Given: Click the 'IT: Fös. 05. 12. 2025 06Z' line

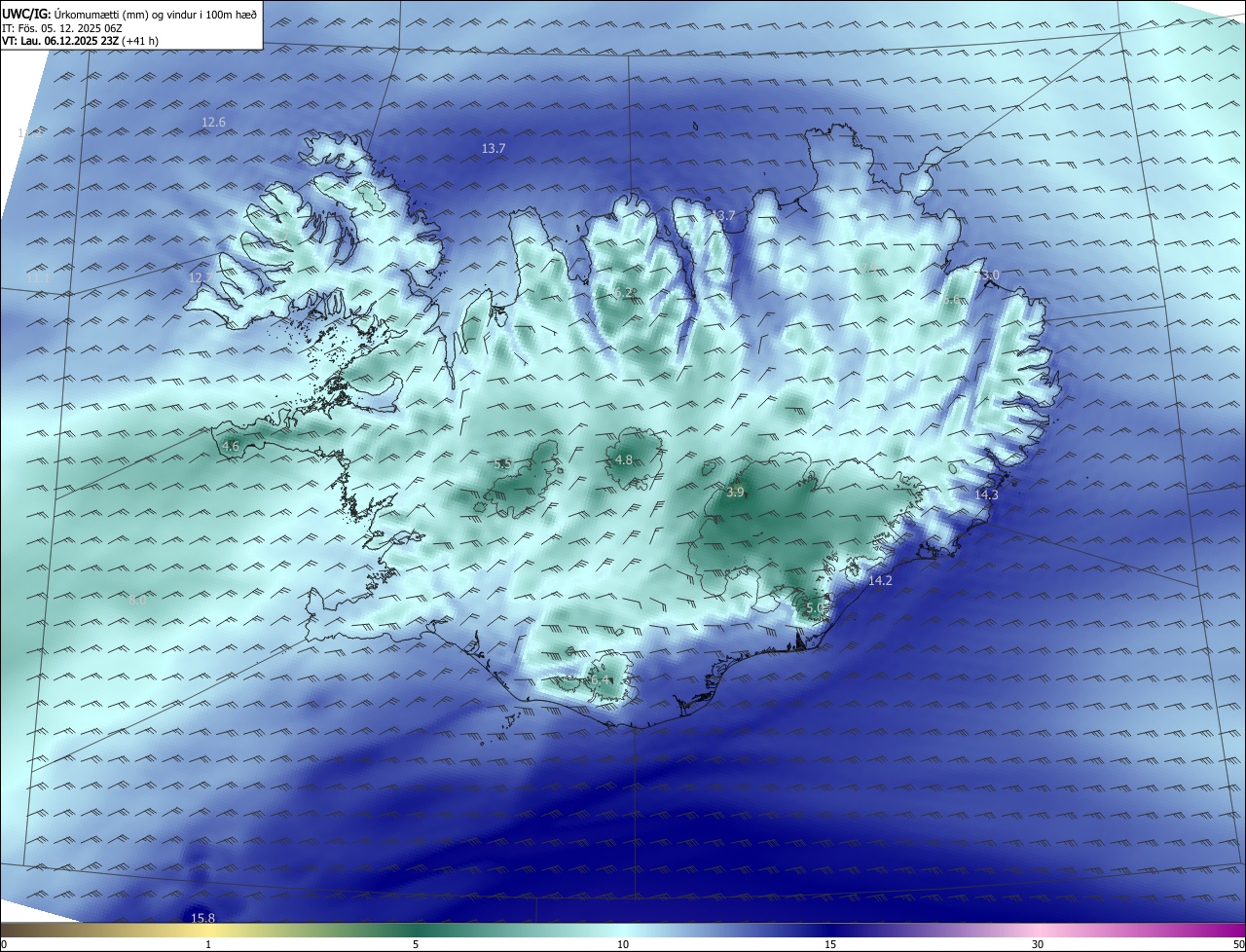Looking at the screenshot, I should (x=60, y=28).
